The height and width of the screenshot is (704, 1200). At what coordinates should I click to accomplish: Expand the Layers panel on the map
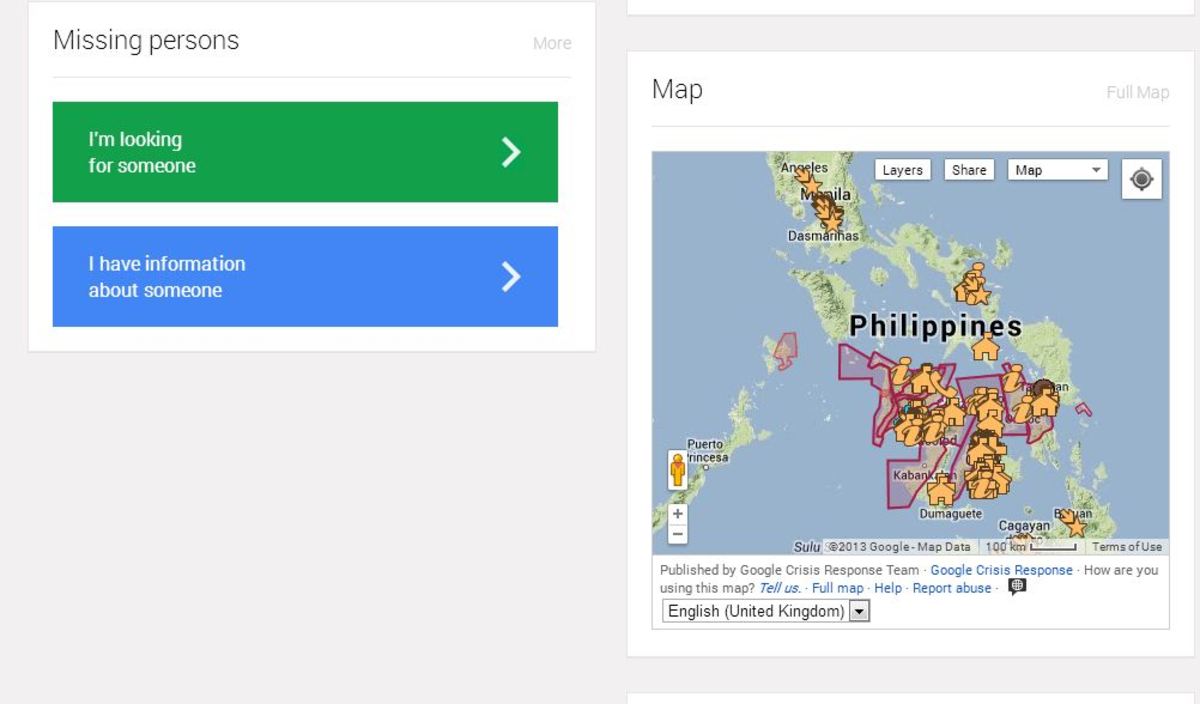(x=902, y=170)
